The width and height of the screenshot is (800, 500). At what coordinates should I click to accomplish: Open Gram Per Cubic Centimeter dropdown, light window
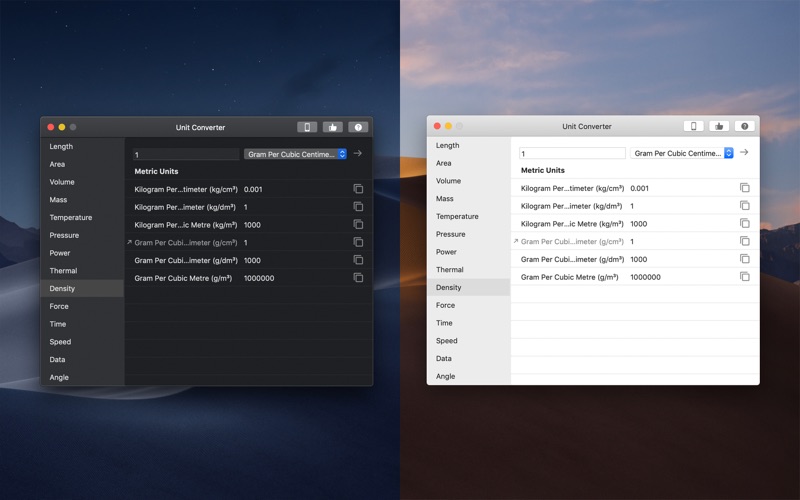pyautogui.click(x=682, y=153)
